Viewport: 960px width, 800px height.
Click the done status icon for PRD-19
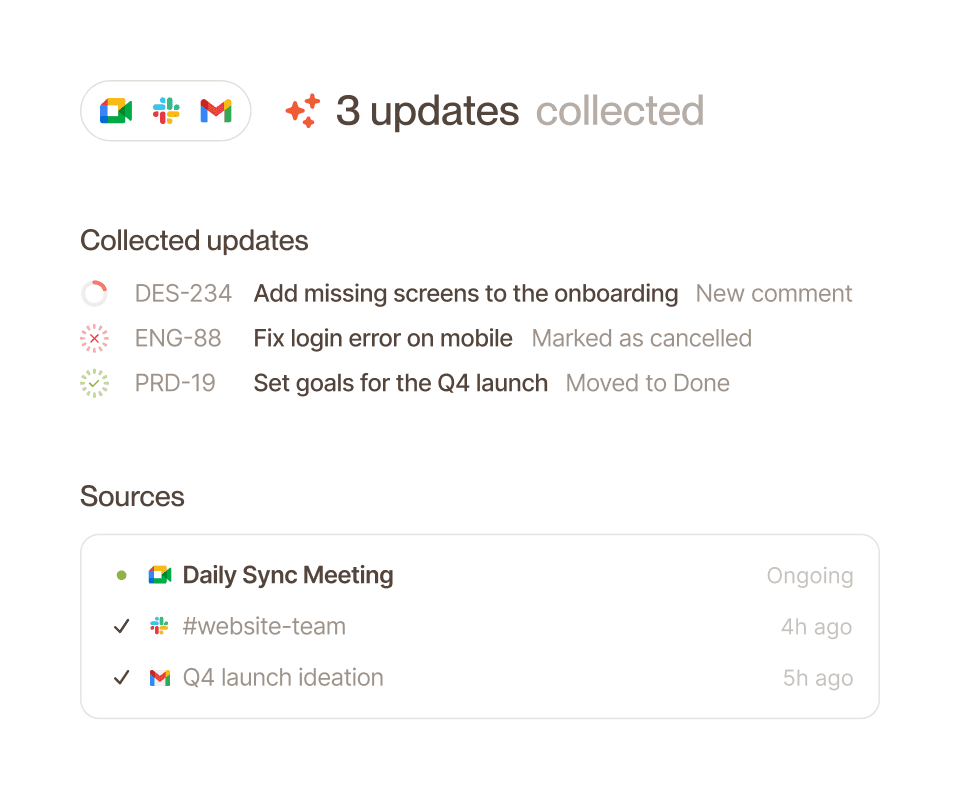(x=94, y=383)
